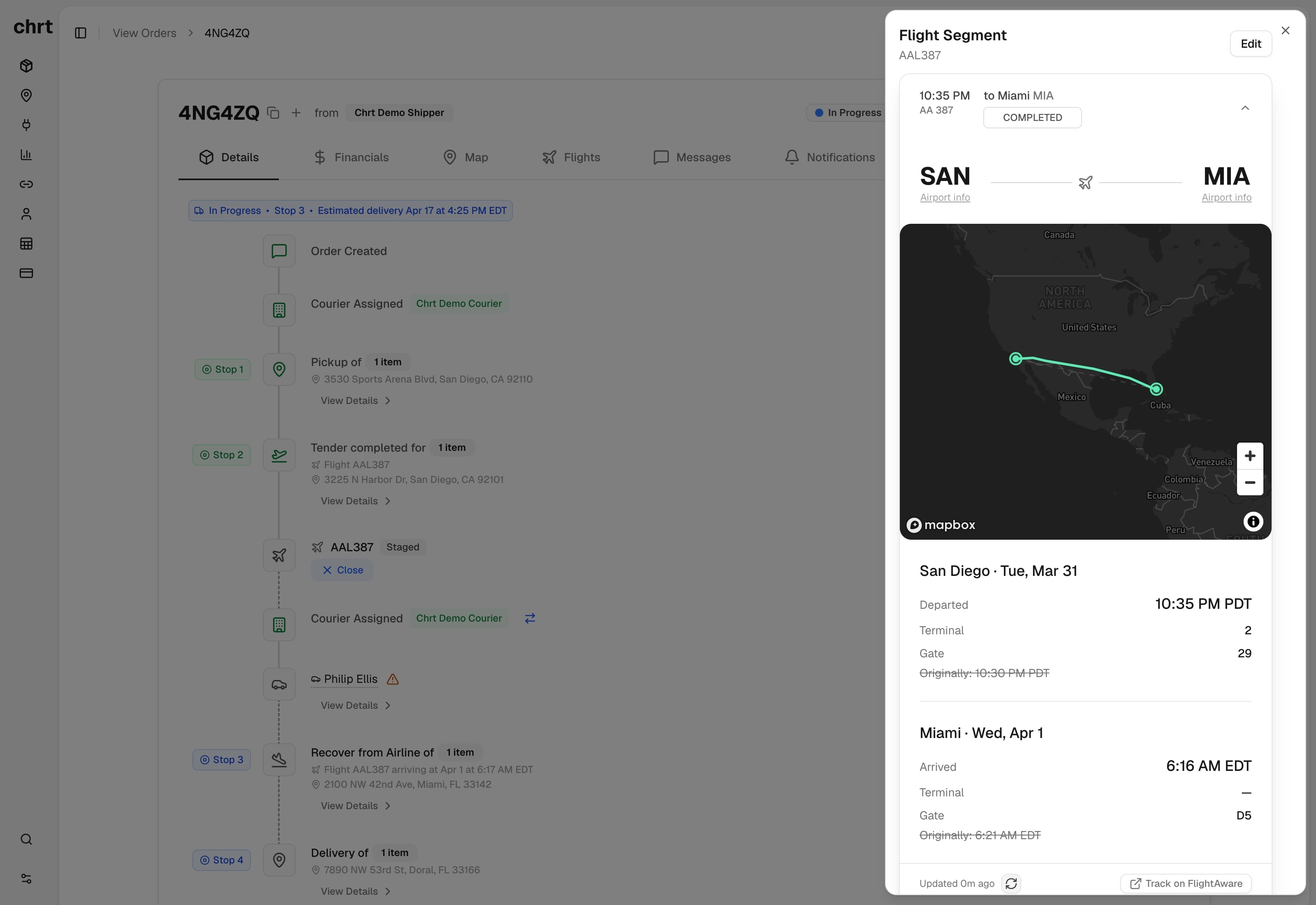Switch to the Notifications tab
Image resolution: width=1316 pixels, height=905 pixels.
point(830,157)
